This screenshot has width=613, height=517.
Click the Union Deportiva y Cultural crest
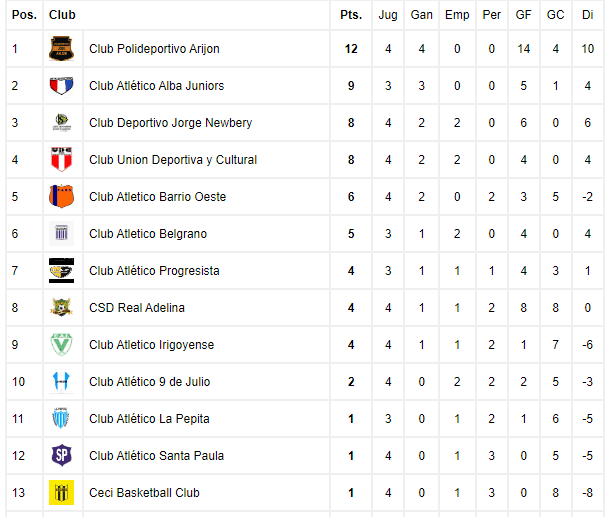pyautogui.click(x=61, y=160)
